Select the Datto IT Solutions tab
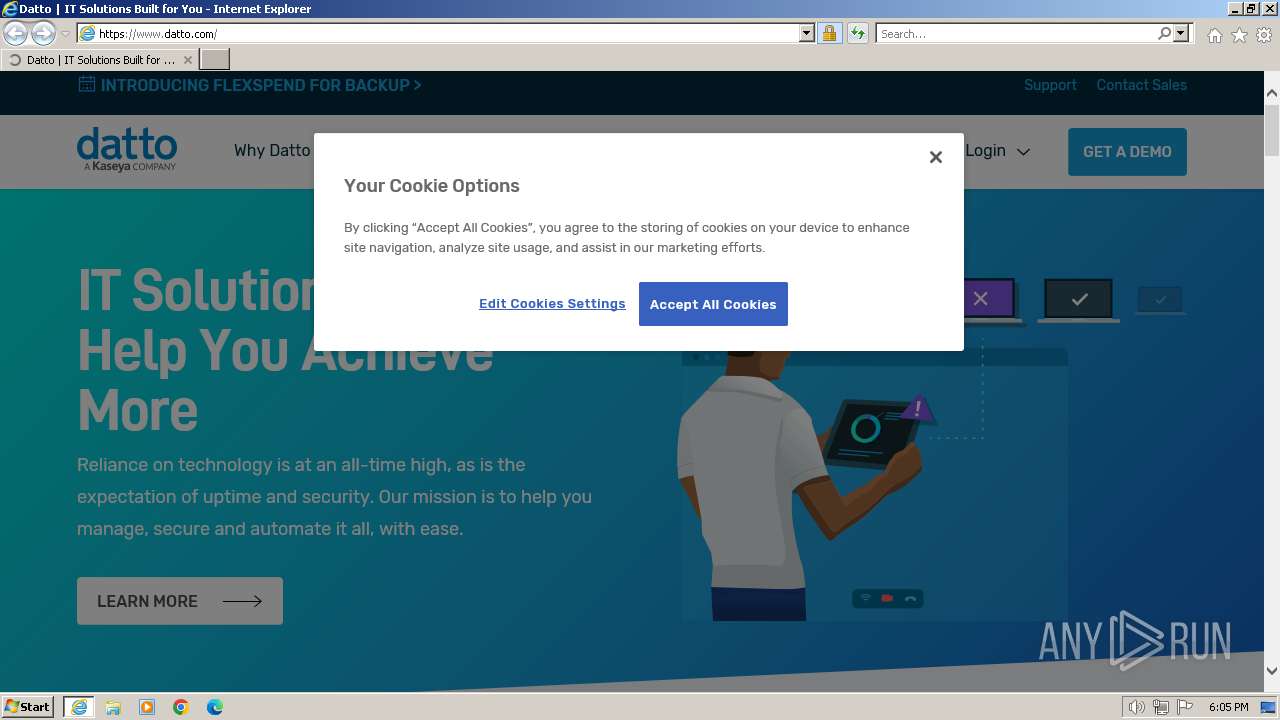This screenshot has width=1280, height=720. click(100, 60)
